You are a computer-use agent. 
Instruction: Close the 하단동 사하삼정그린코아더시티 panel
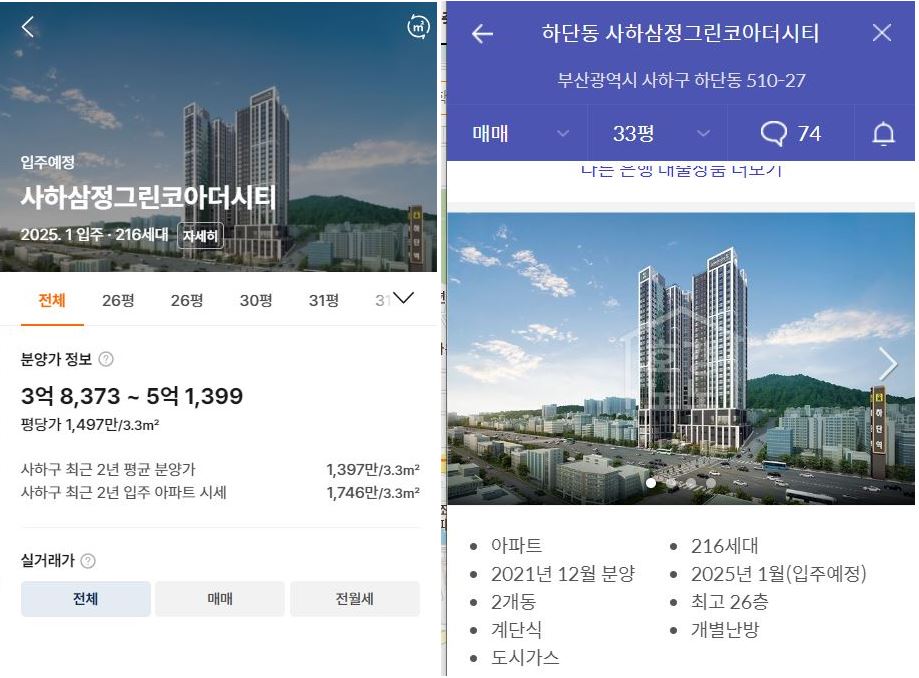(881, 33)
